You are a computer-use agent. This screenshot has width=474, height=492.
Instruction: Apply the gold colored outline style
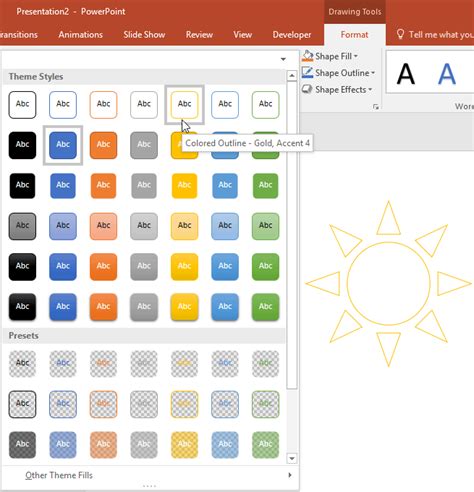[x=184, y=105]
